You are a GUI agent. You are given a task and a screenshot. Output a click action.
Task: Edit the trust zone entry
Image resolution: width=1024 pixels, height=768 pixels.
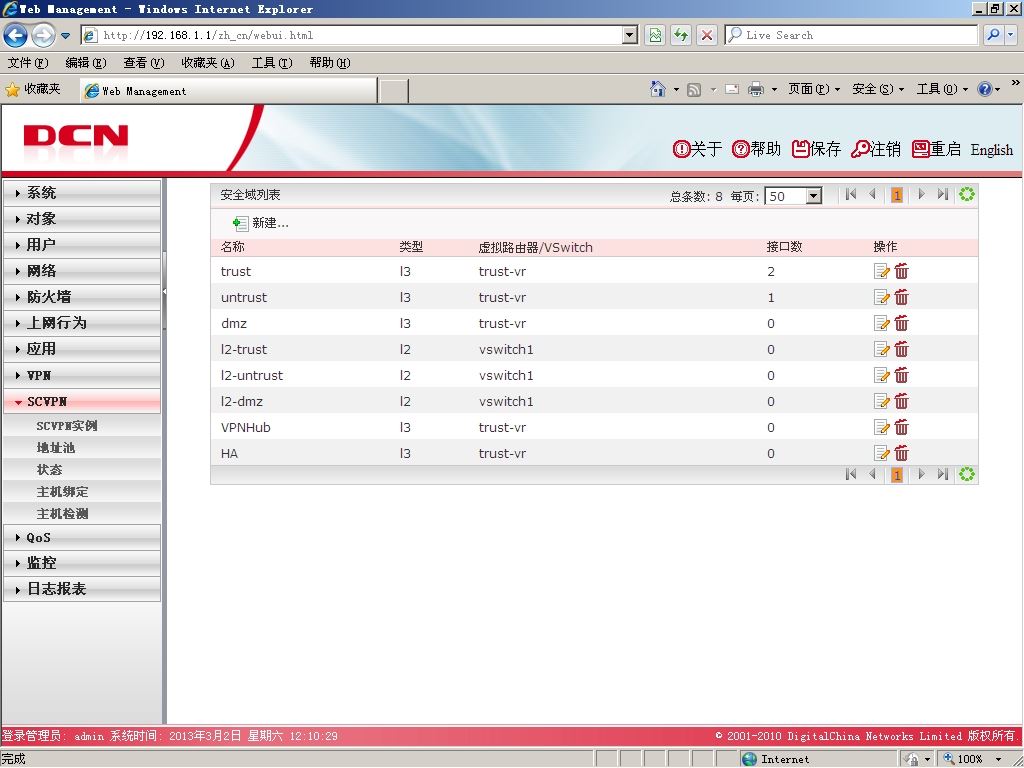(882, 271)
